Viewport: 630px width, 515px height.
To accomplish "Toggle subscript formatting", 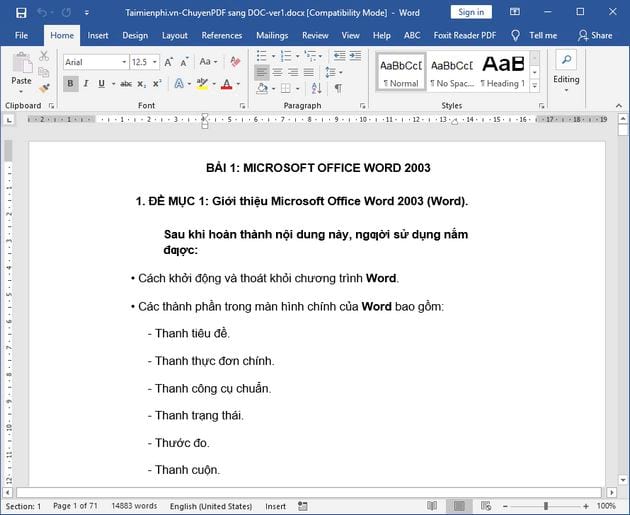I will click(x=141, y=84).
